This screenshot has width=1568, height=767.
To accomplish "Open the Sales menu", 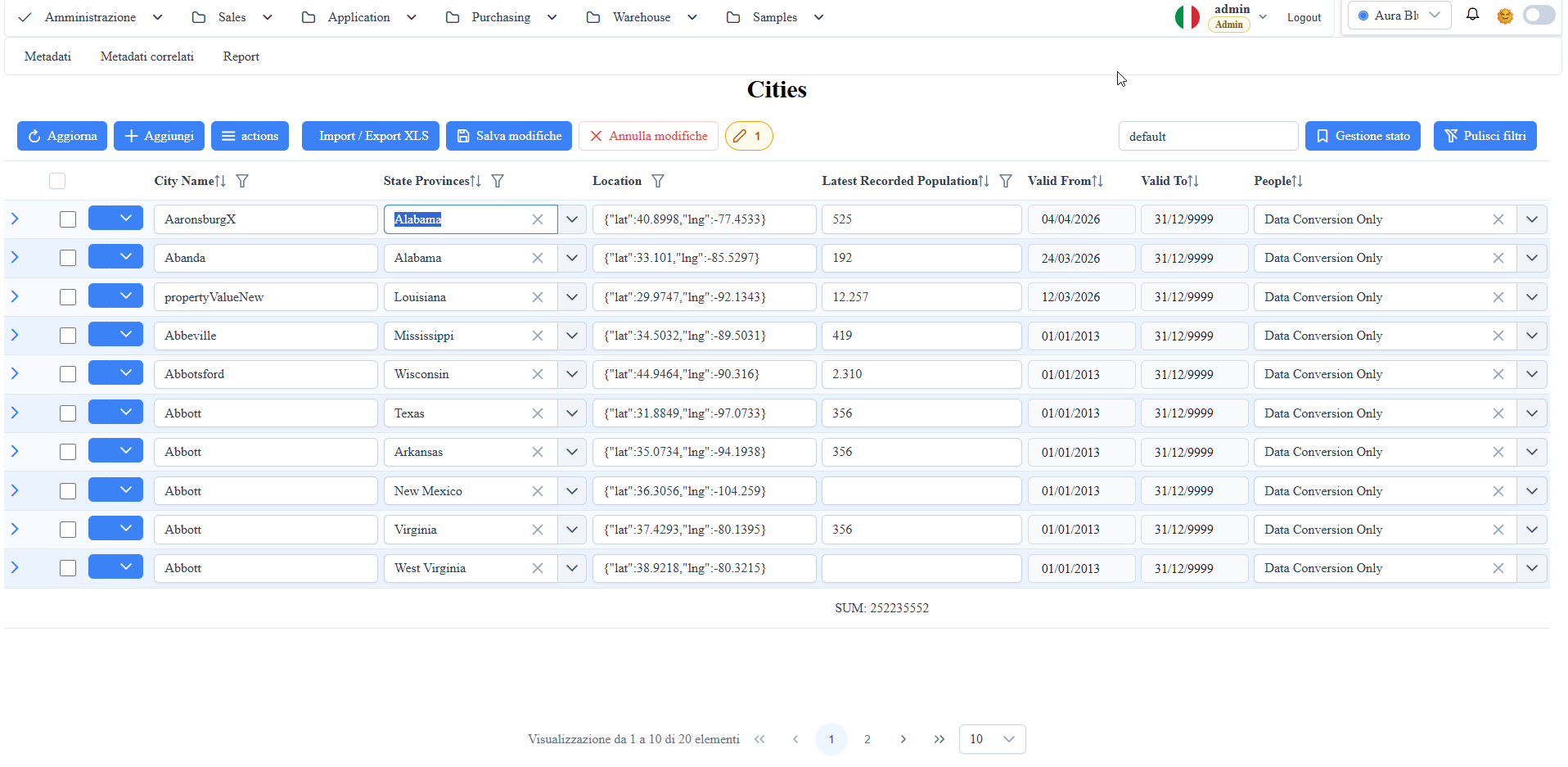I will pyautogui.click(x=232, y=17).
